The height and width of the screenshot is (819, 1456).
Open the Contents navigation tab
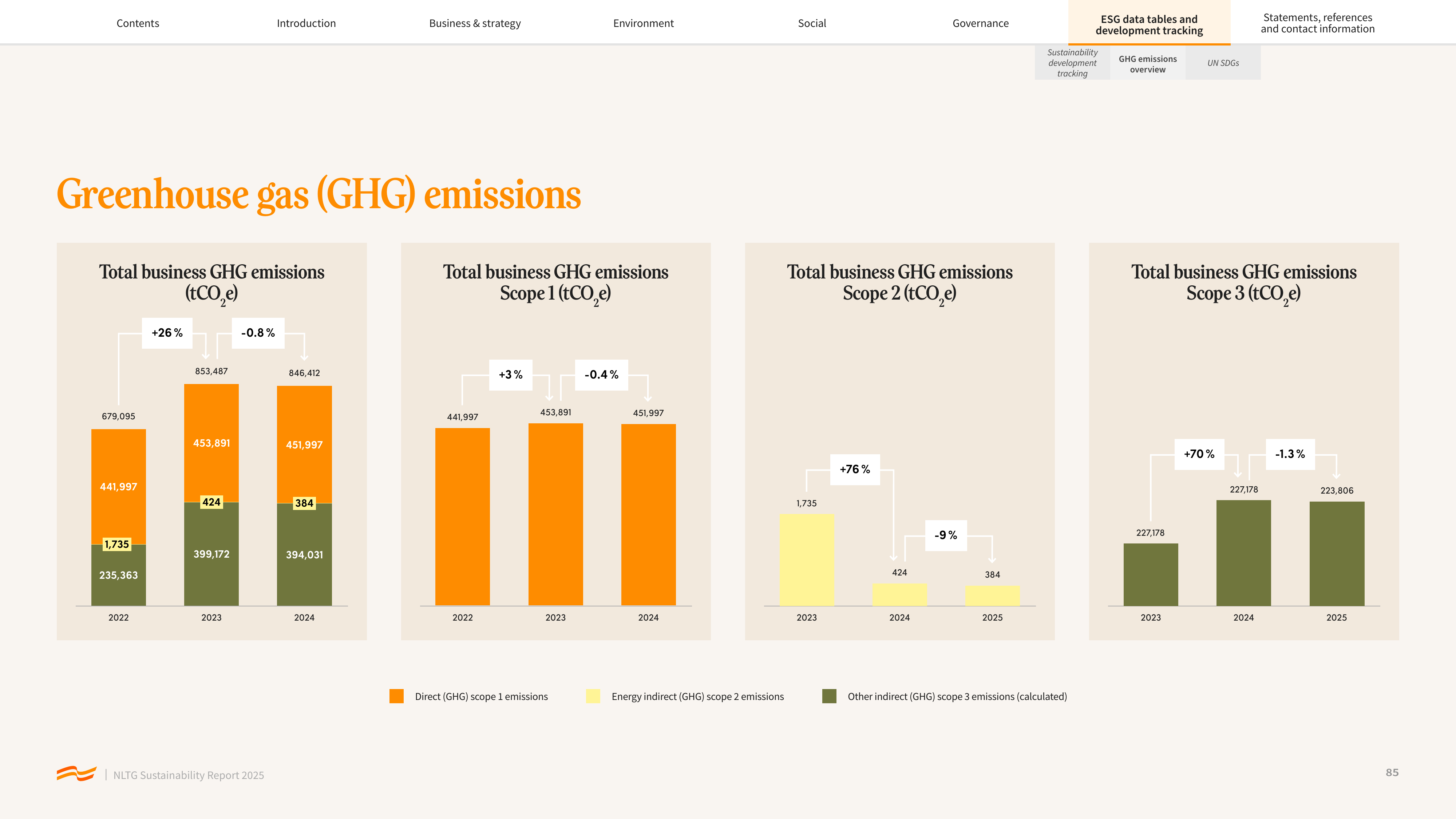click(x=137, y=23)
